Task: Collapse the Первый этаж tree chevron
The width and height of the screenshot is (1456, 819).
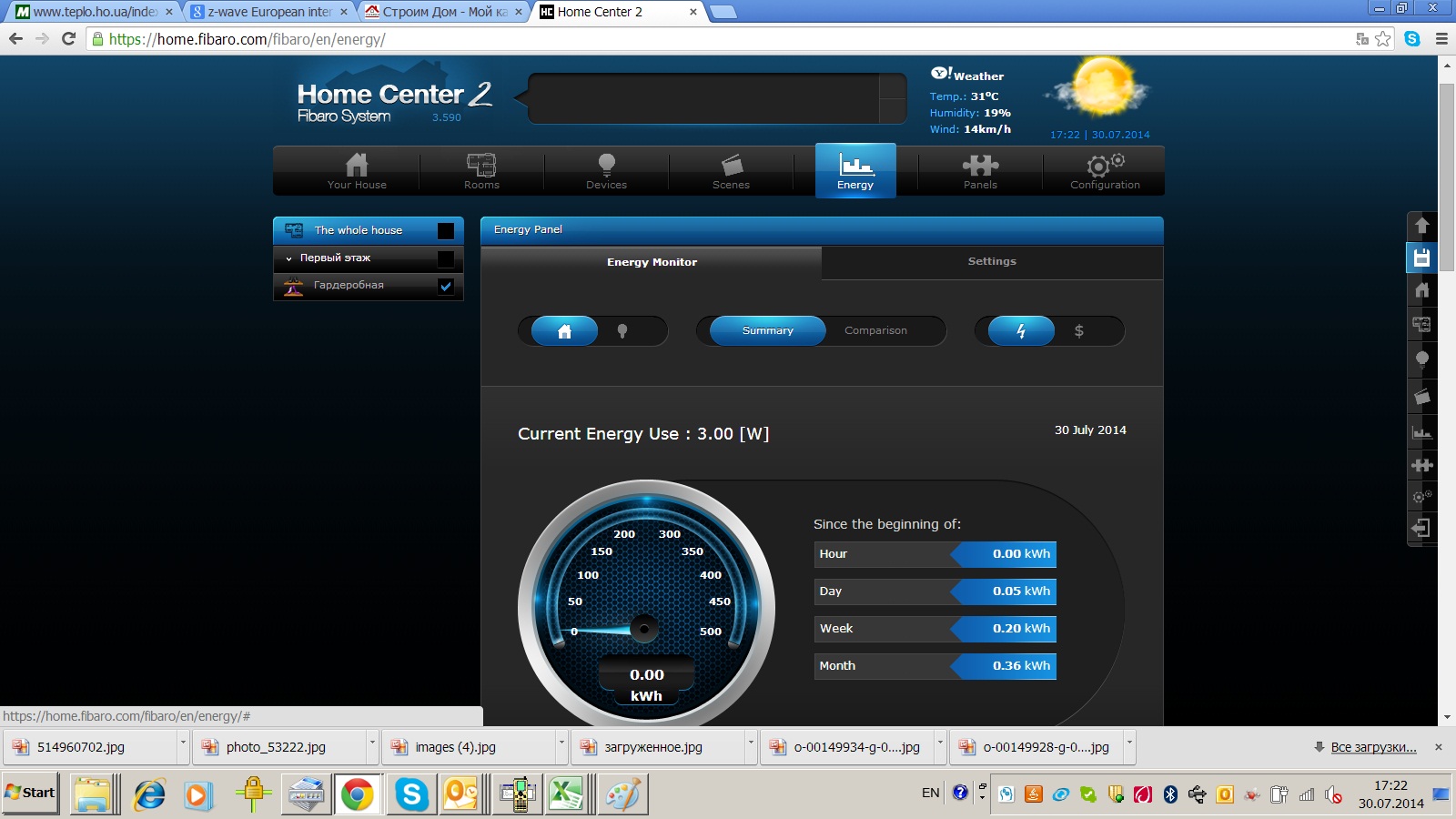Action: (x=289, y=258)
